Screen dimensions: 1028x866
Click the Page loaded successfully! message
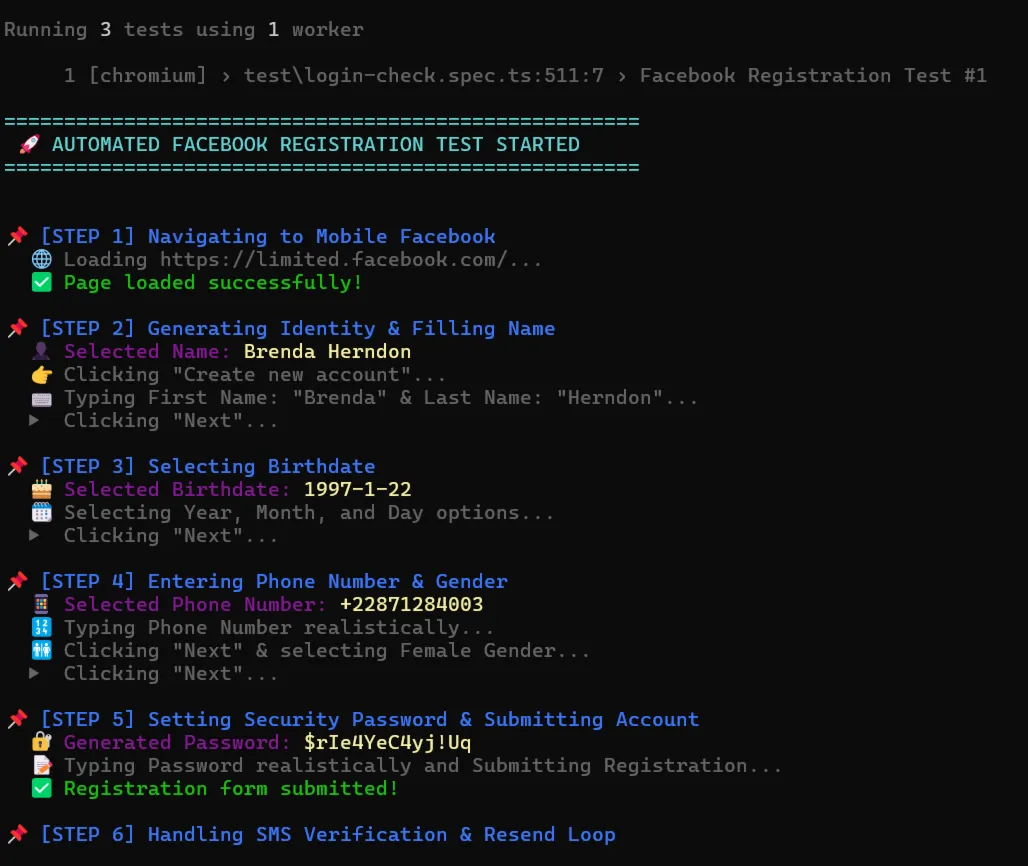point(213,283)
